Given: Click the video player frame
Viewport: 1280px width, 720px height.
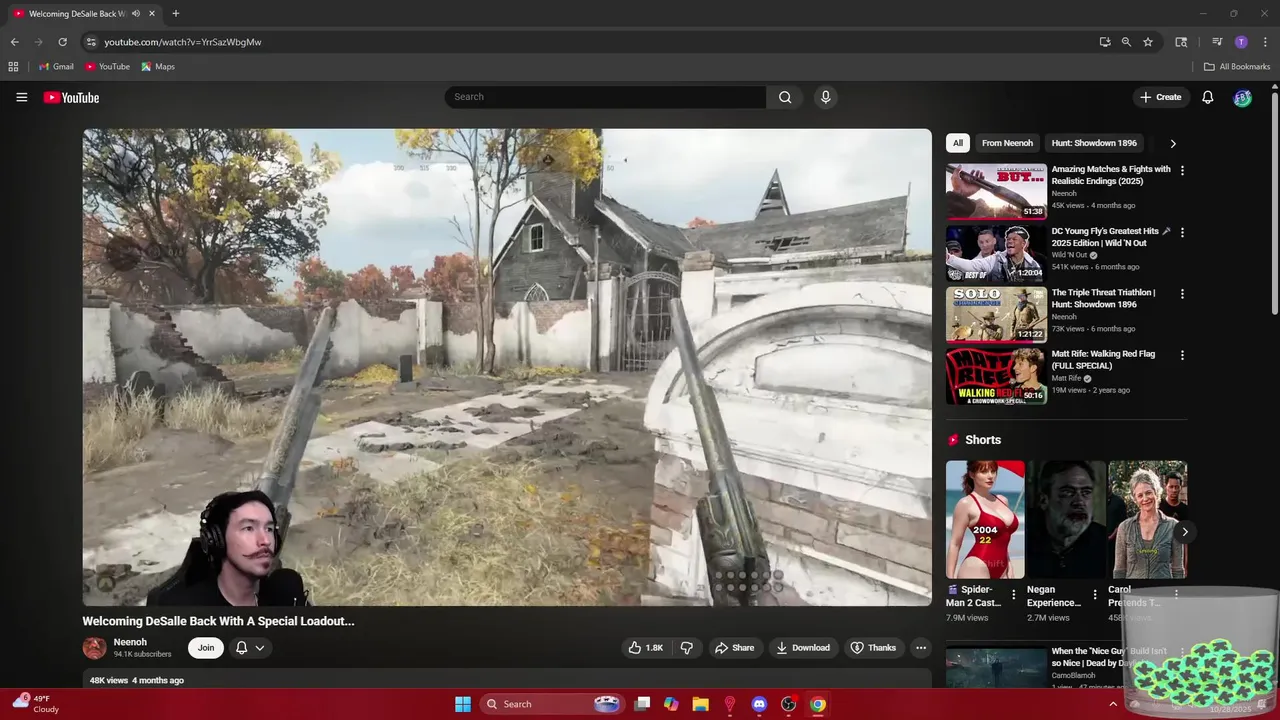Looking at the screenshot, I should click(x=507, y=367).
